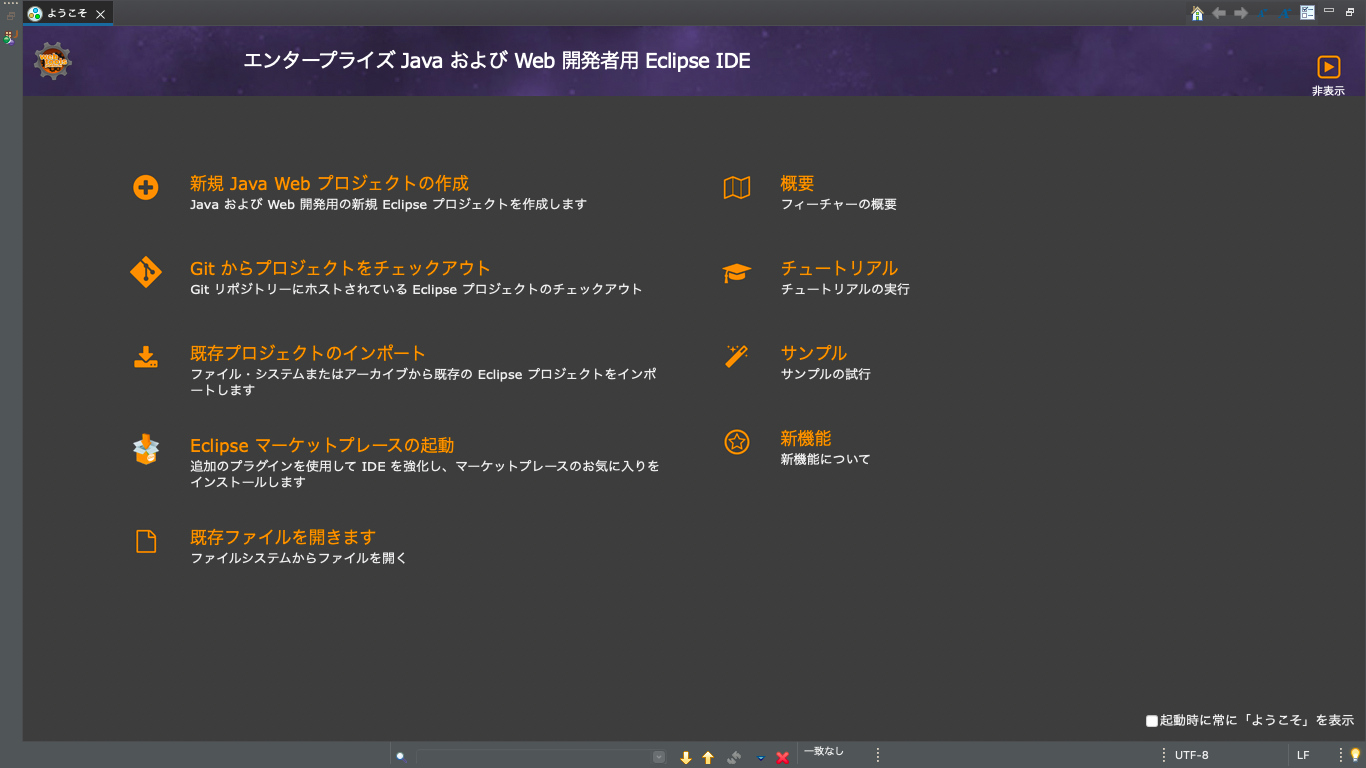Screen dimensions: 1366x768
Task: Close the ようこそ tab
Action: [x=100, y=14]
